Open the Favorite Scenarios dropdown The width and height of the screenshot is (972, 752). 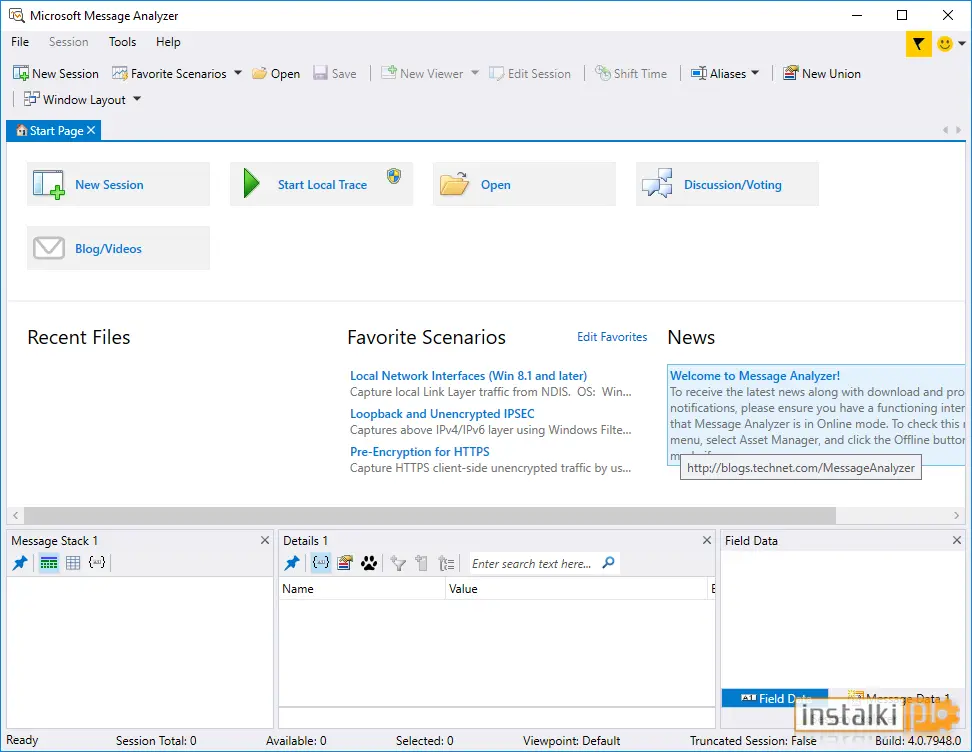[x=237, y=73]
